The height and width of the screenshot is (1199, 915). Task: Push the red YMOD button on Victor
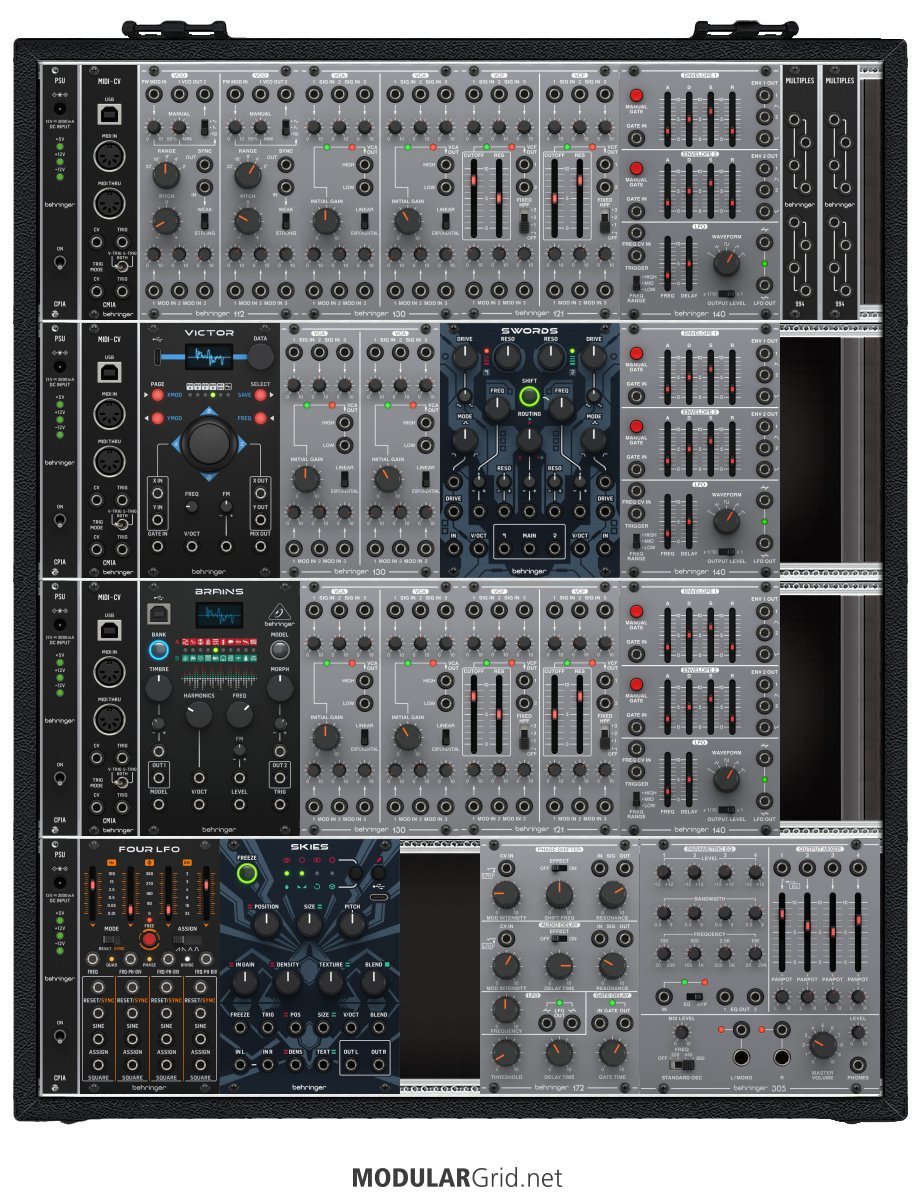point(157,418)
